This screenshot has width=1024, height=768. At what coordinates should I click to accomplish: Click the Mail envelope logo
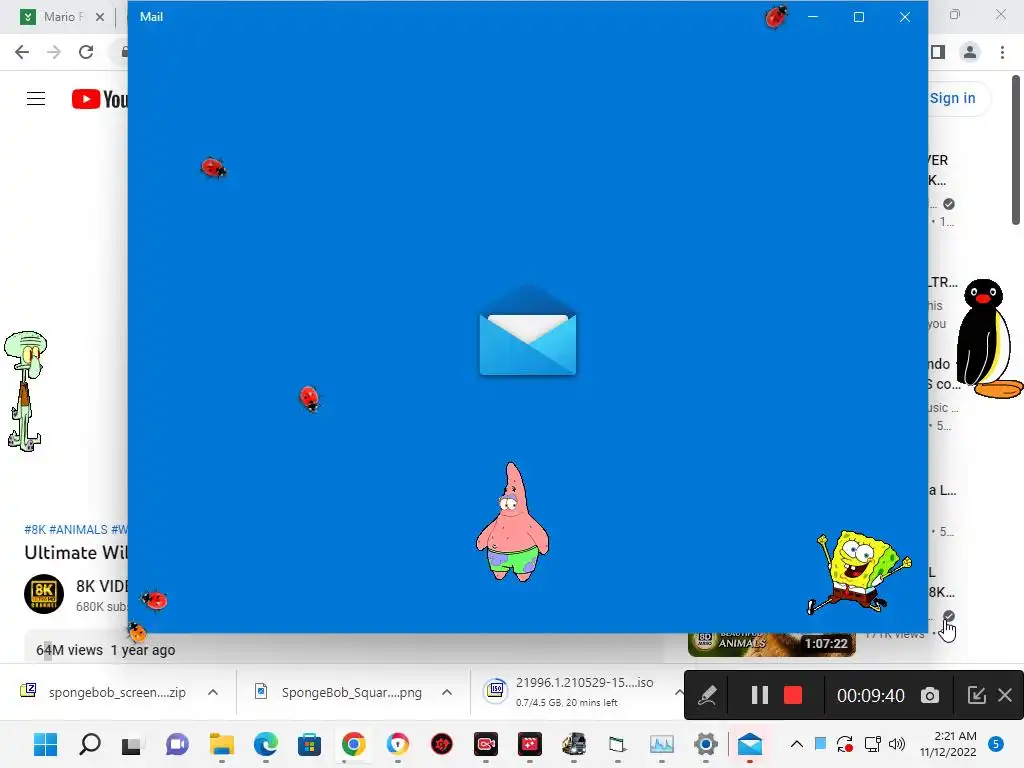528,330
